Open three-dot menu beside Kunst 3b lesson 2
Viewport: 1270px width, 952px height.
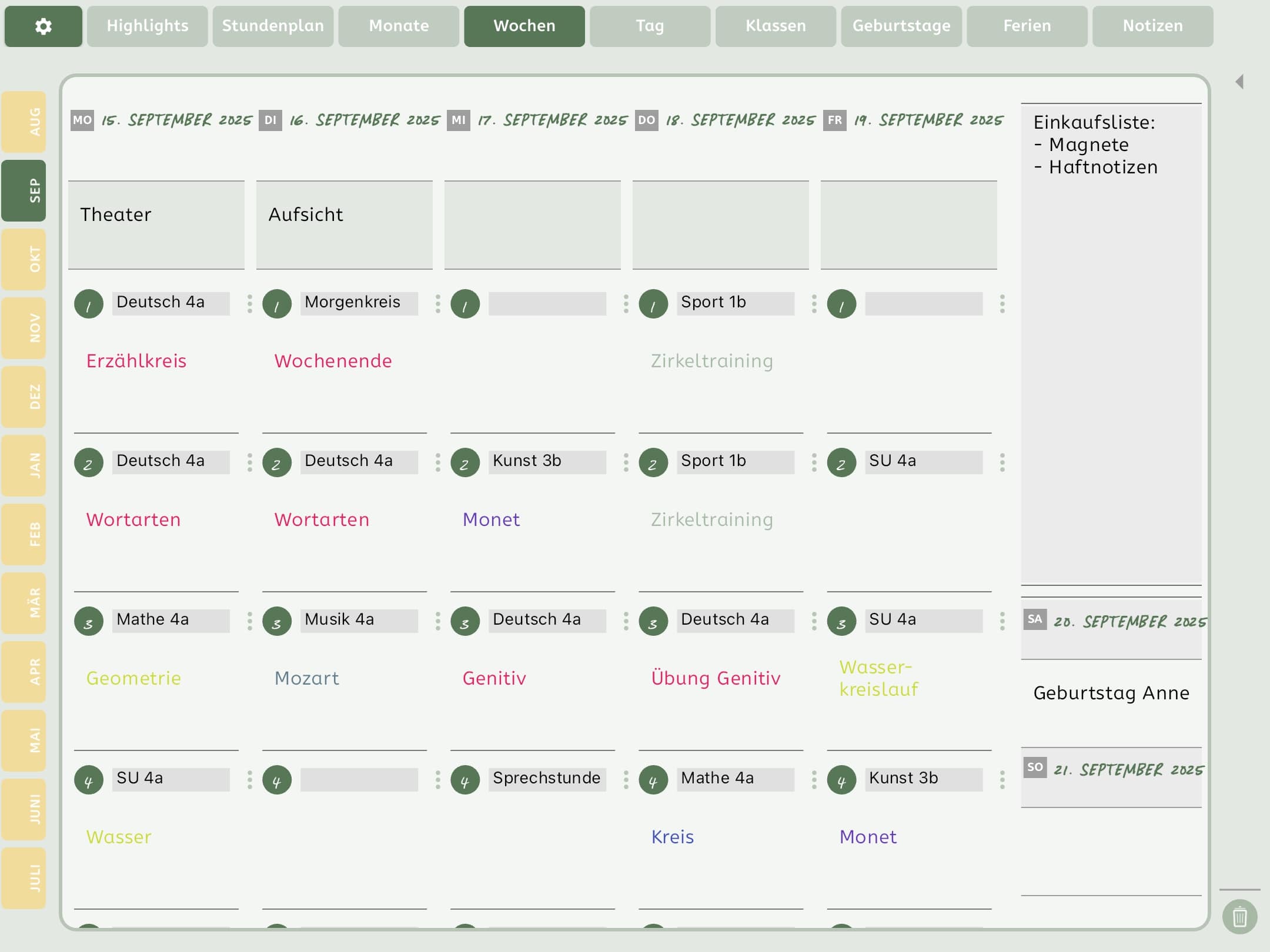pos(626,462)
